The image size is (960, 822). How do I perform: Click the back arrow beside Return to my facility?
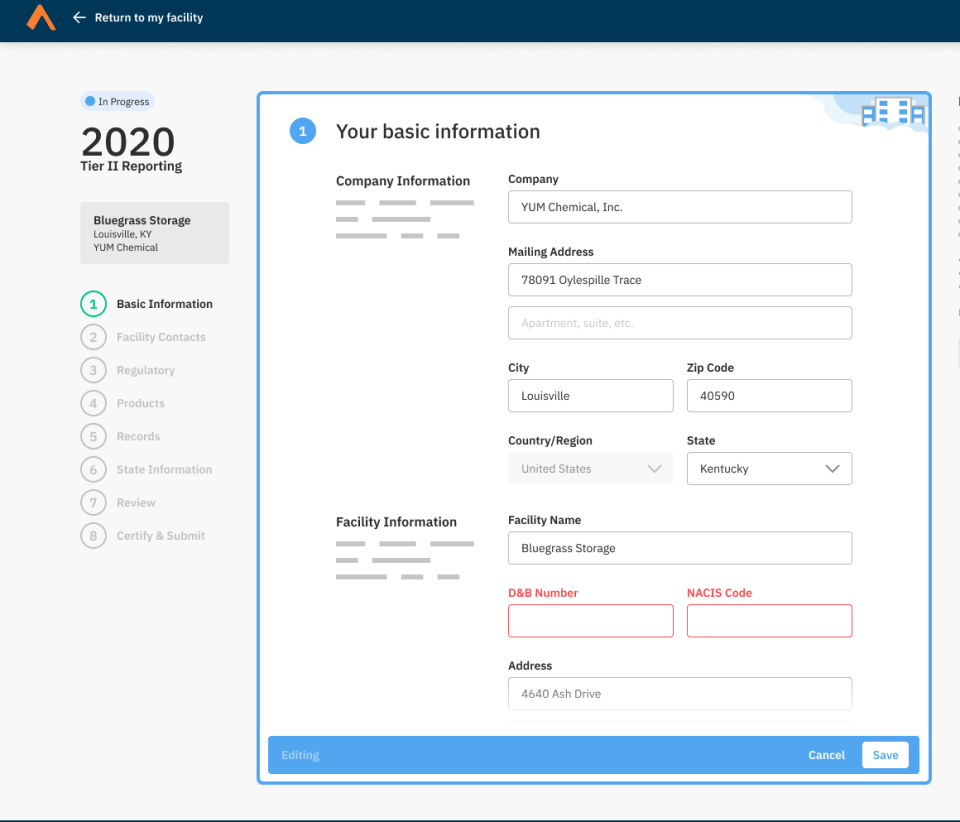pos(80,17)
